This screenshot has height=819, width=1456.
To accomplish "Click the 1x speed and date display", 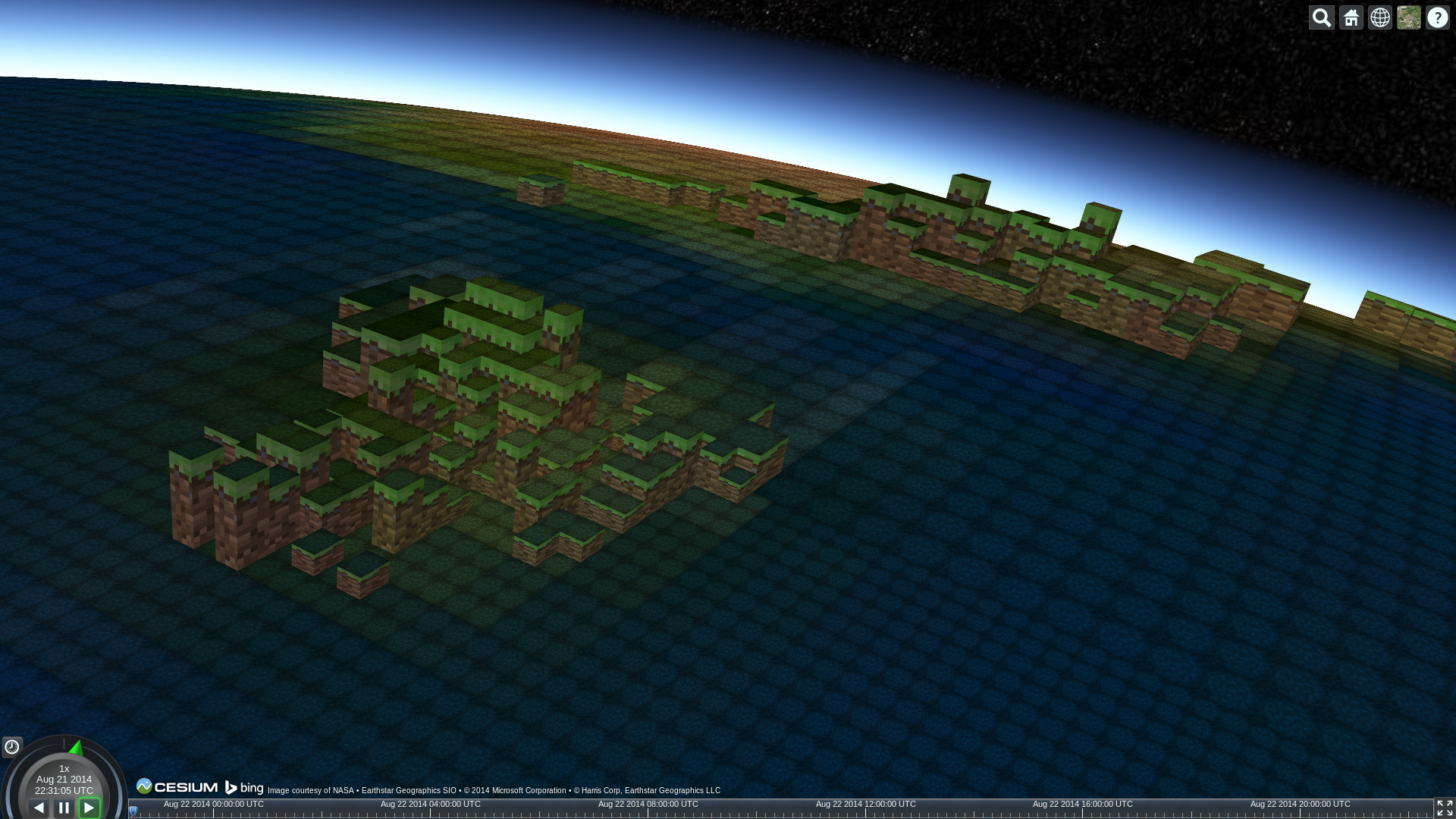I will pyautogui.click(x=64, y=780).
